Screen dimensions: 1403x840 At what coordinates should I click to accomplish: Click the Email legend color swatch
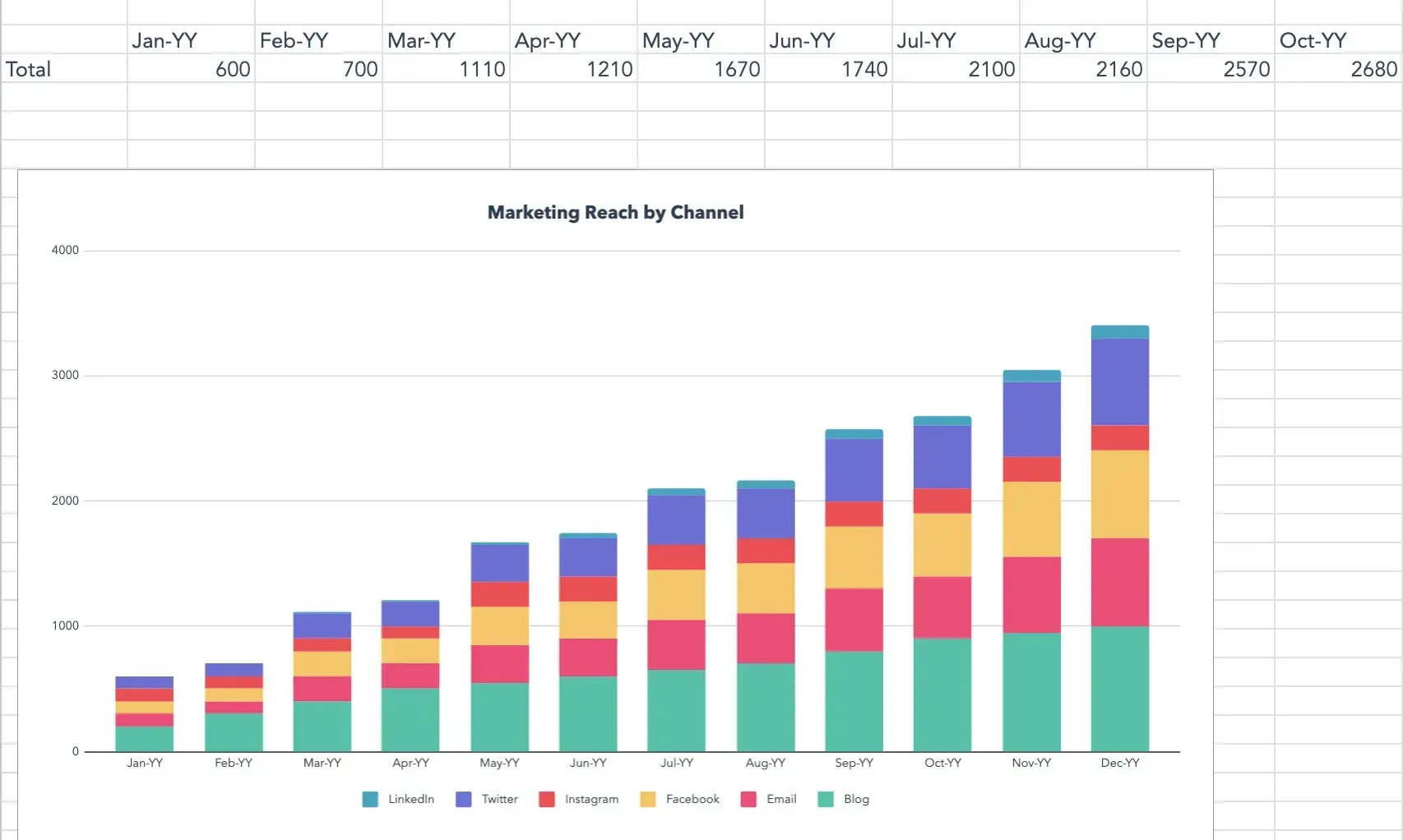[748, 799]
